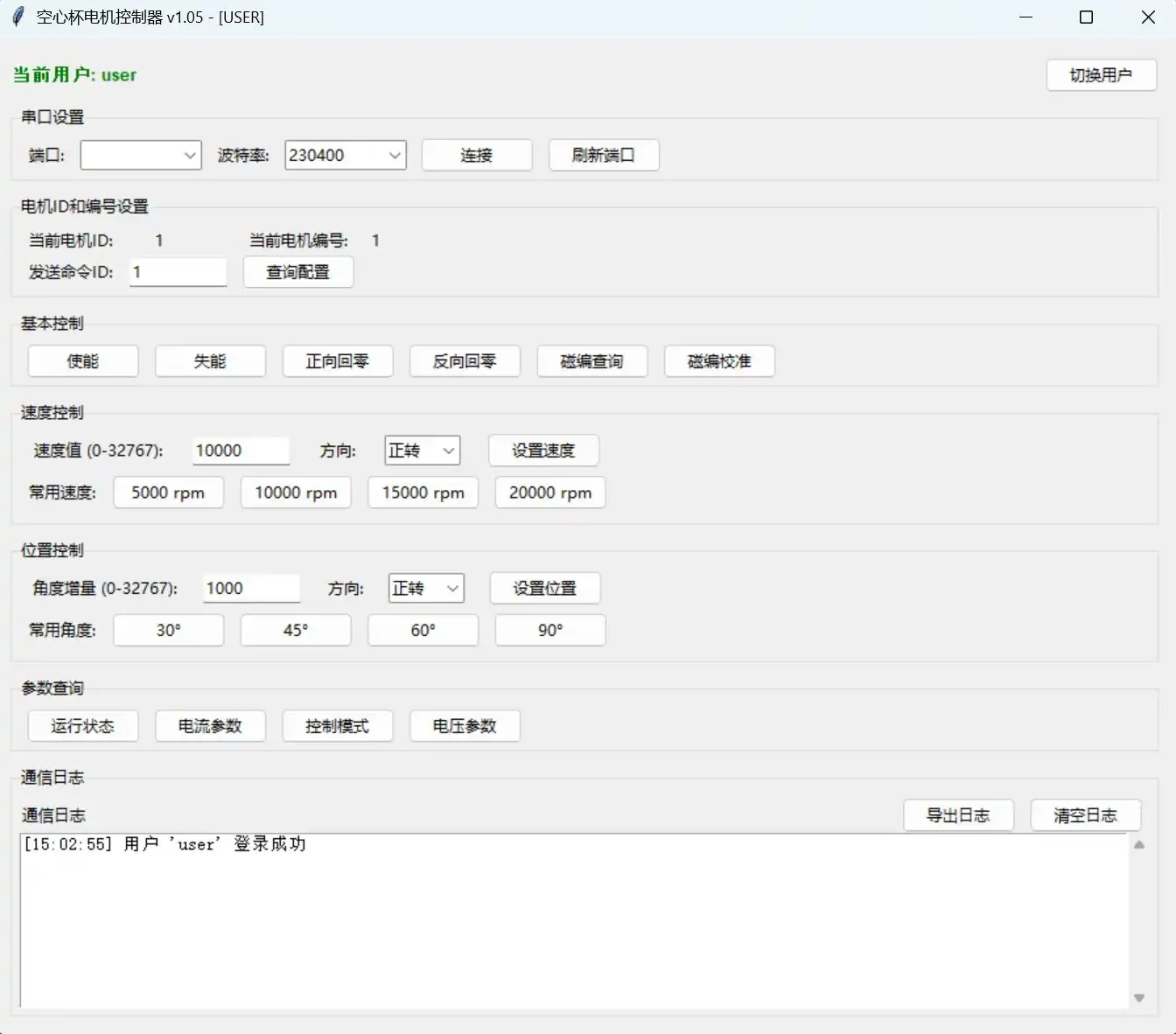
Task: Minimize the motor controller window
Action: pos(1026,17)
